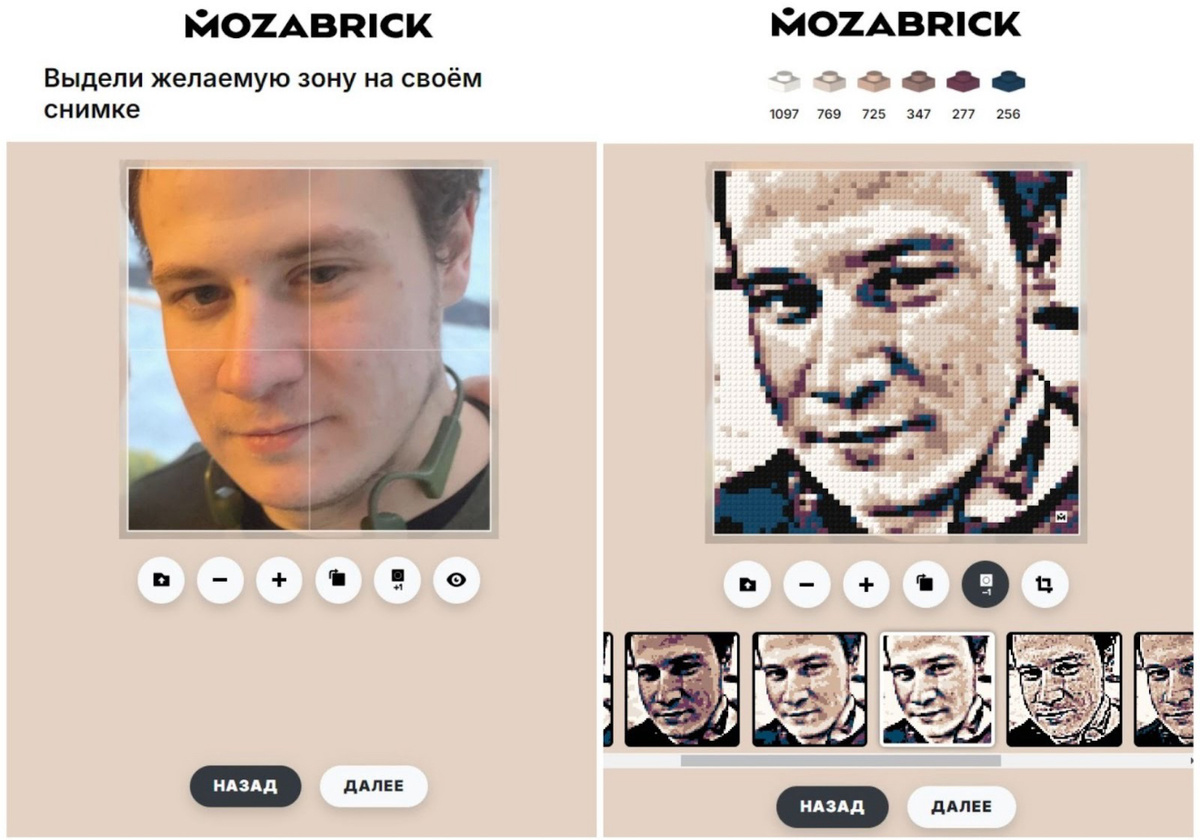Image resolution: width=1200 pixels, height=840 pixels.
Task: Toggle the eye preview icon under the original photo
Action: point(456,580)
